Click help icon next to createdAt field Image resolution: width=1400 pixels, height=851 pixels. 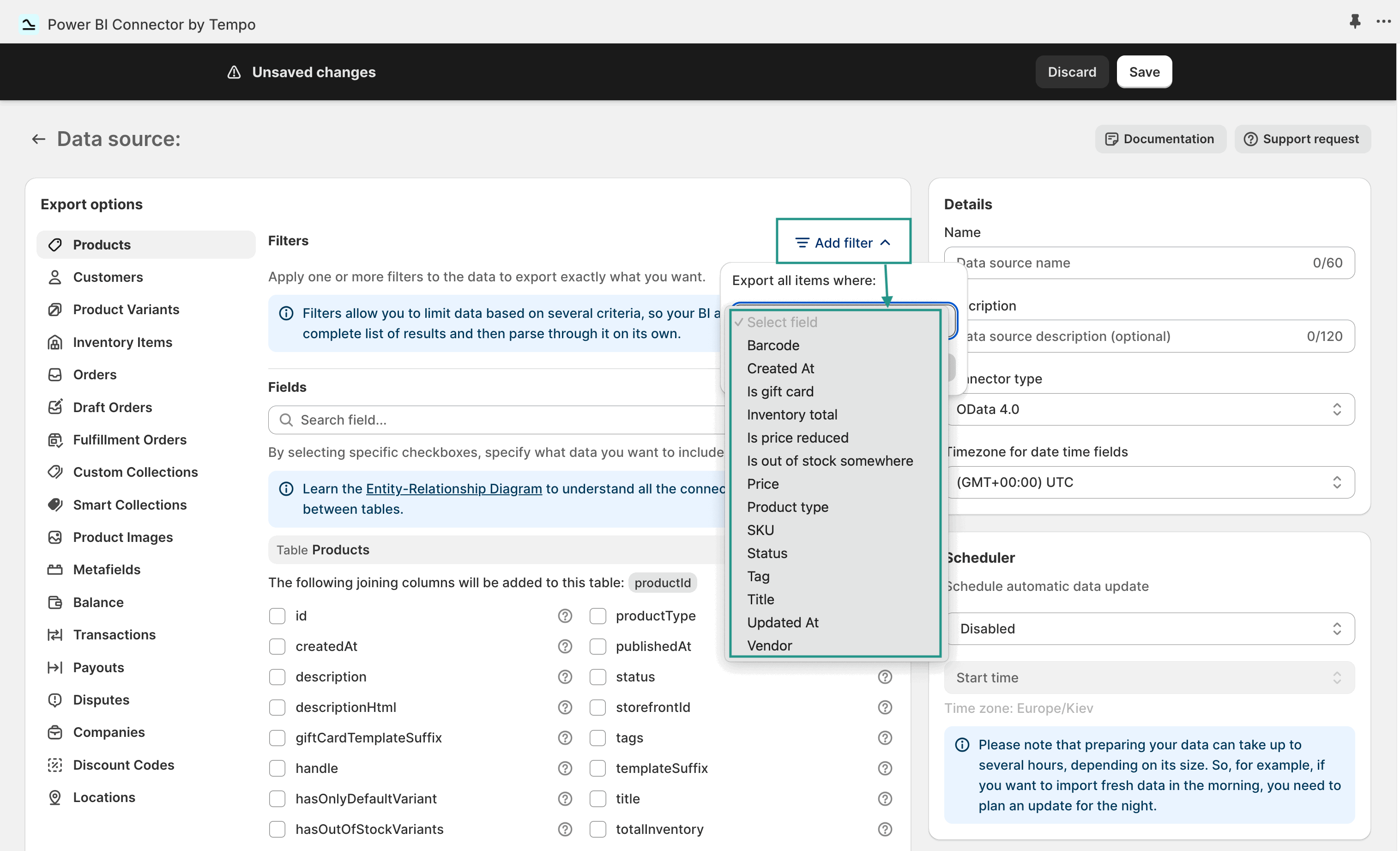tap(564, 646)
